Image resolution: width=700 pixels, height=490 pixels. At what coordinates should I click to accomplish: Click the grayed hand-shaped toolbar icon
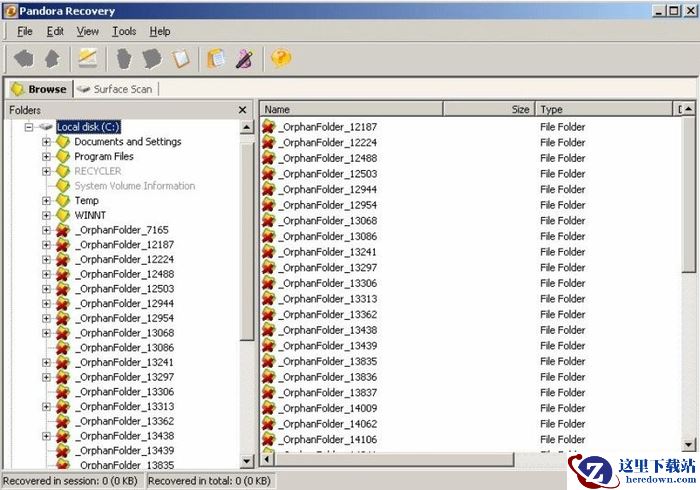point(124,58)
